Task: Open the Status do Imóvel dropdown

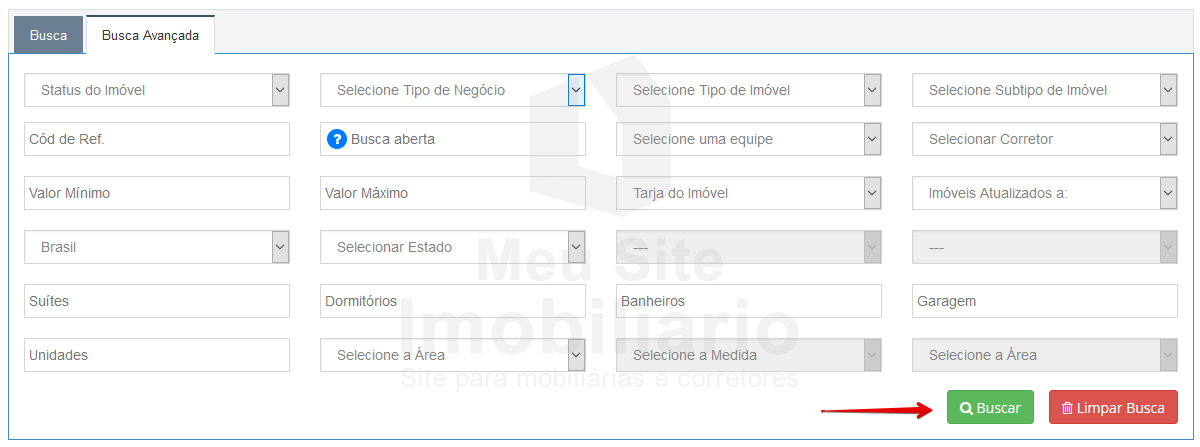Action: [156, 90]
